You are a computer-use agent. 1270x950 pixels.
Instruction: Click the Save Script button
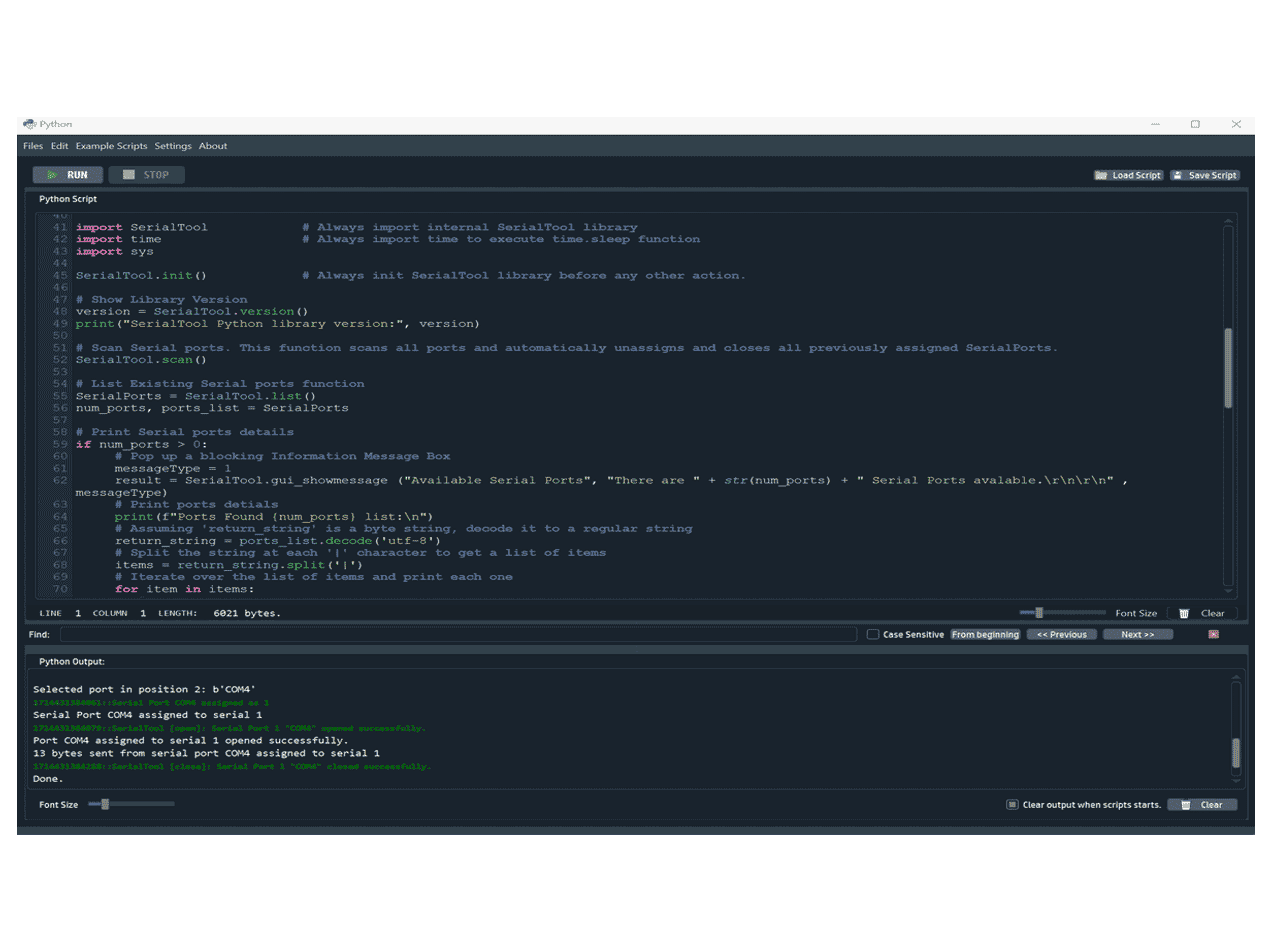tap(1205, 175)
